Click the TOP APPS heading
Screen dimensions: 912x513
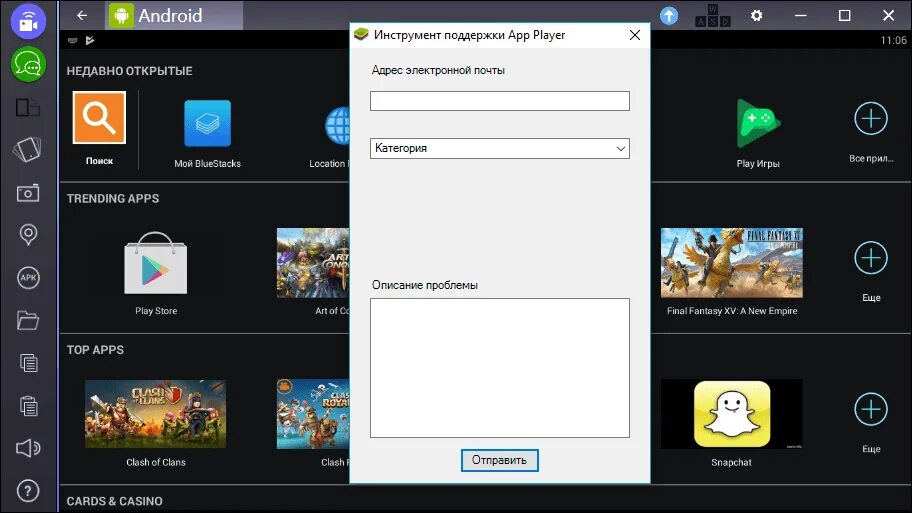95,350
